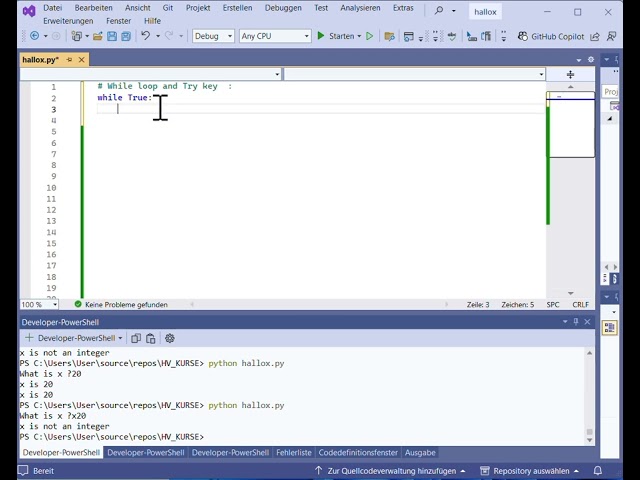
Task: Click the paste icon in PowerShell toolbar
Action: tap(151, 338)
